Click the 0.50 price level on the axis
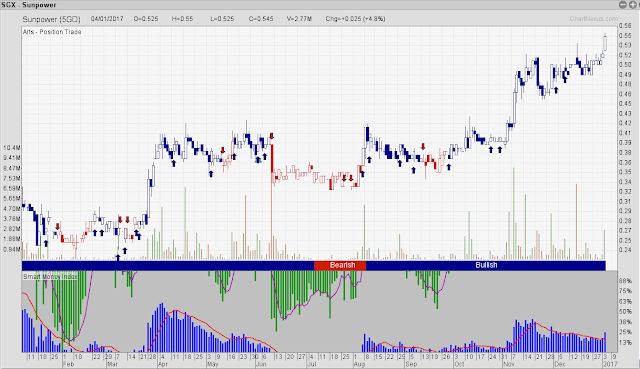 coord(625,65)
